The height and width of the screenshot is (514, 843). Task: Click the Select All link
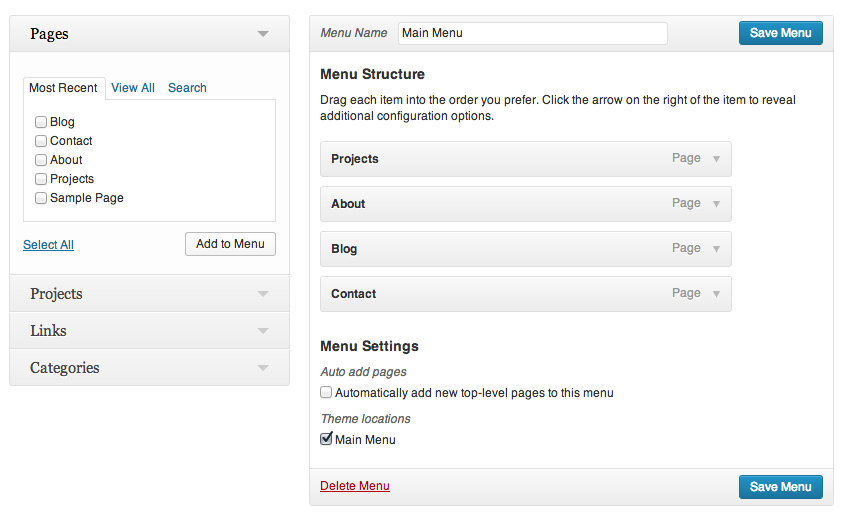tap(48, 245)
